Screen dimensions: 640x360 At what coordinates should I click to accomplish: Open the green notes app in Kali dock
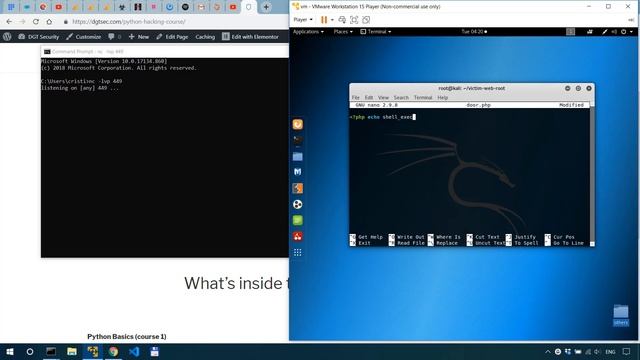pos(298,220)
